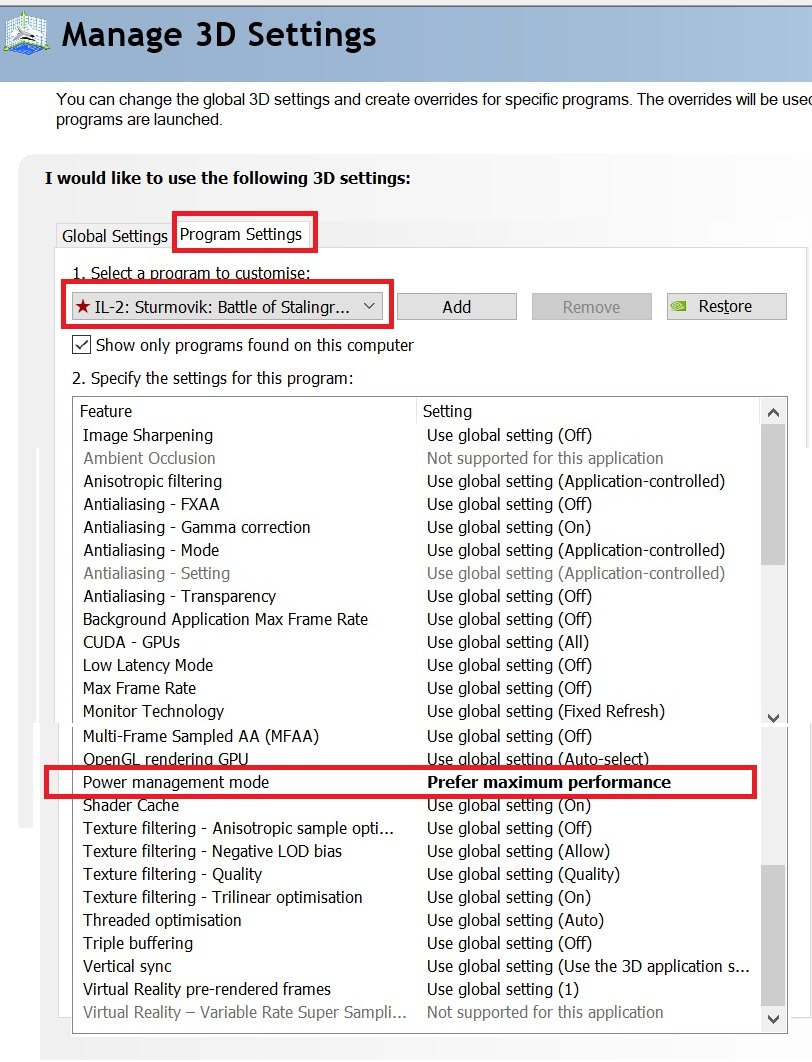Open Vertical sync's Use the 3D application setting value
This screenshot has height=1062, width=812.
tap(588, 967)
